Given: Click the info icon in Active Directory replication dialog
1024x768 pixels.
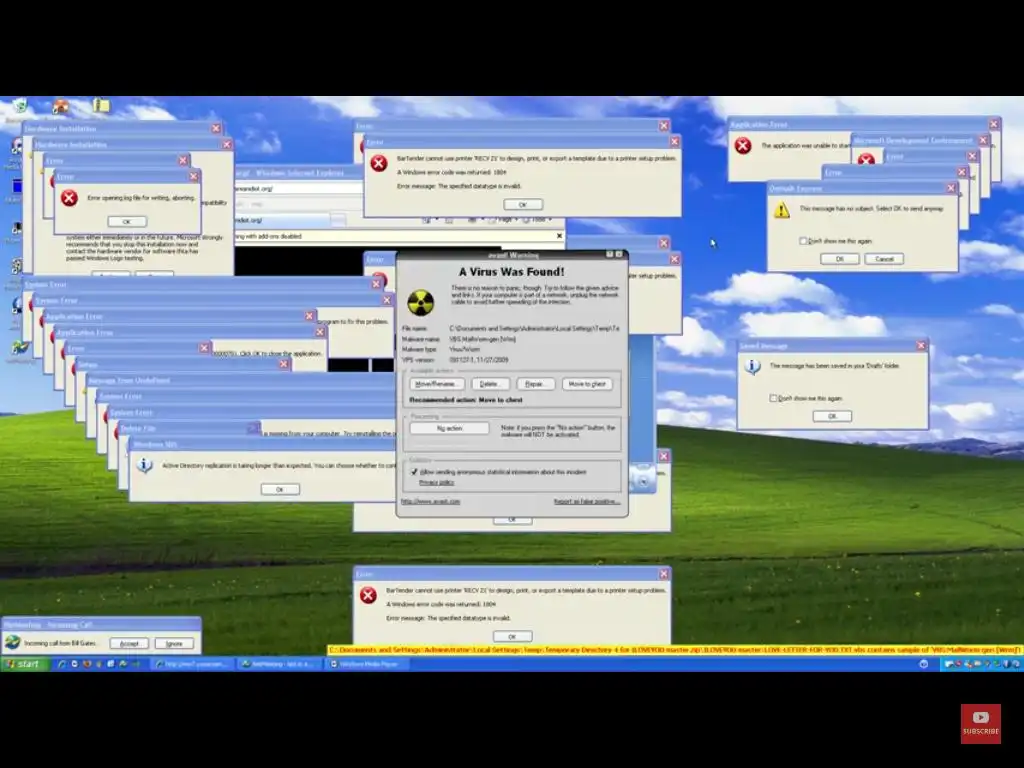Looking at the screenshot, I should pos(144,466).
